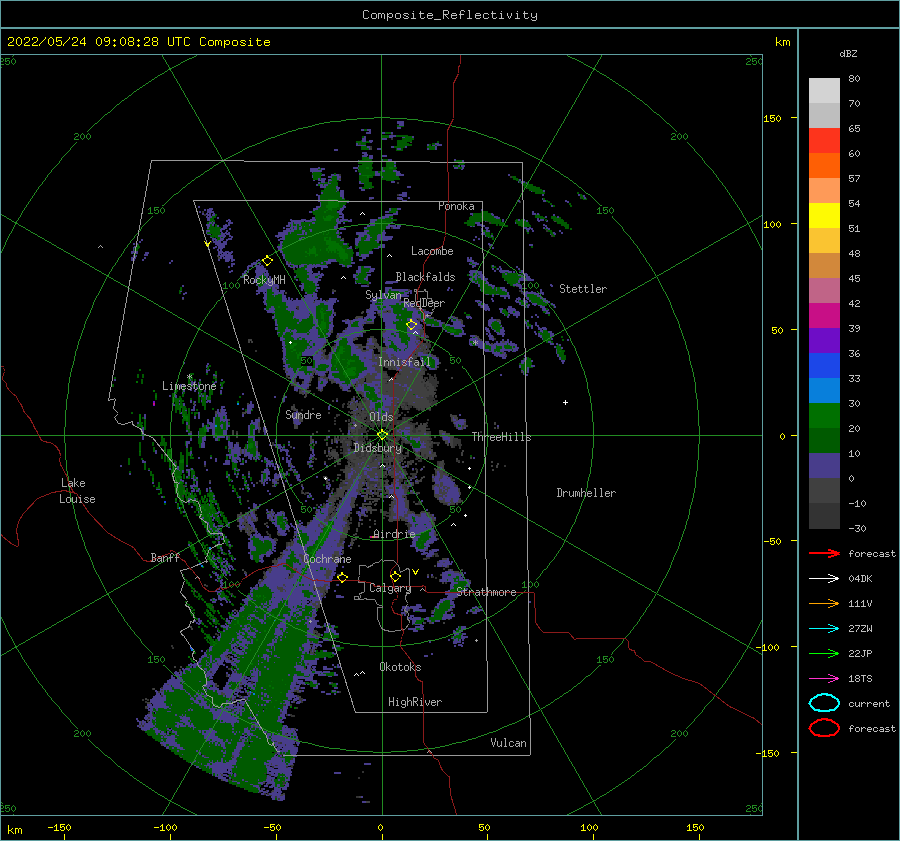Select the Banff label
Screen dimensions: 900x841
point(165,557)
